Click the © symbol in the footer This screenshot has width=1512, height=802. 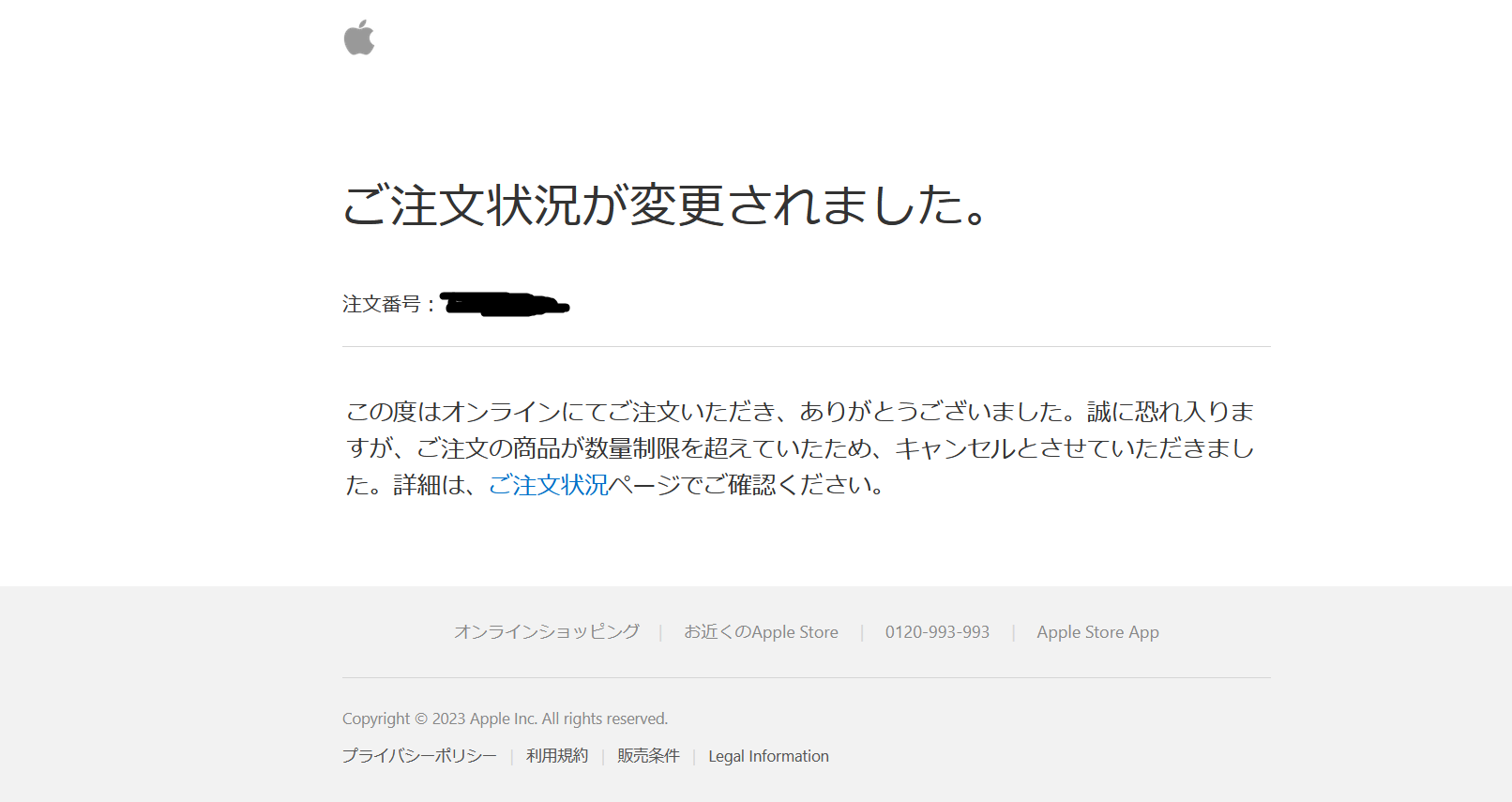421,719
